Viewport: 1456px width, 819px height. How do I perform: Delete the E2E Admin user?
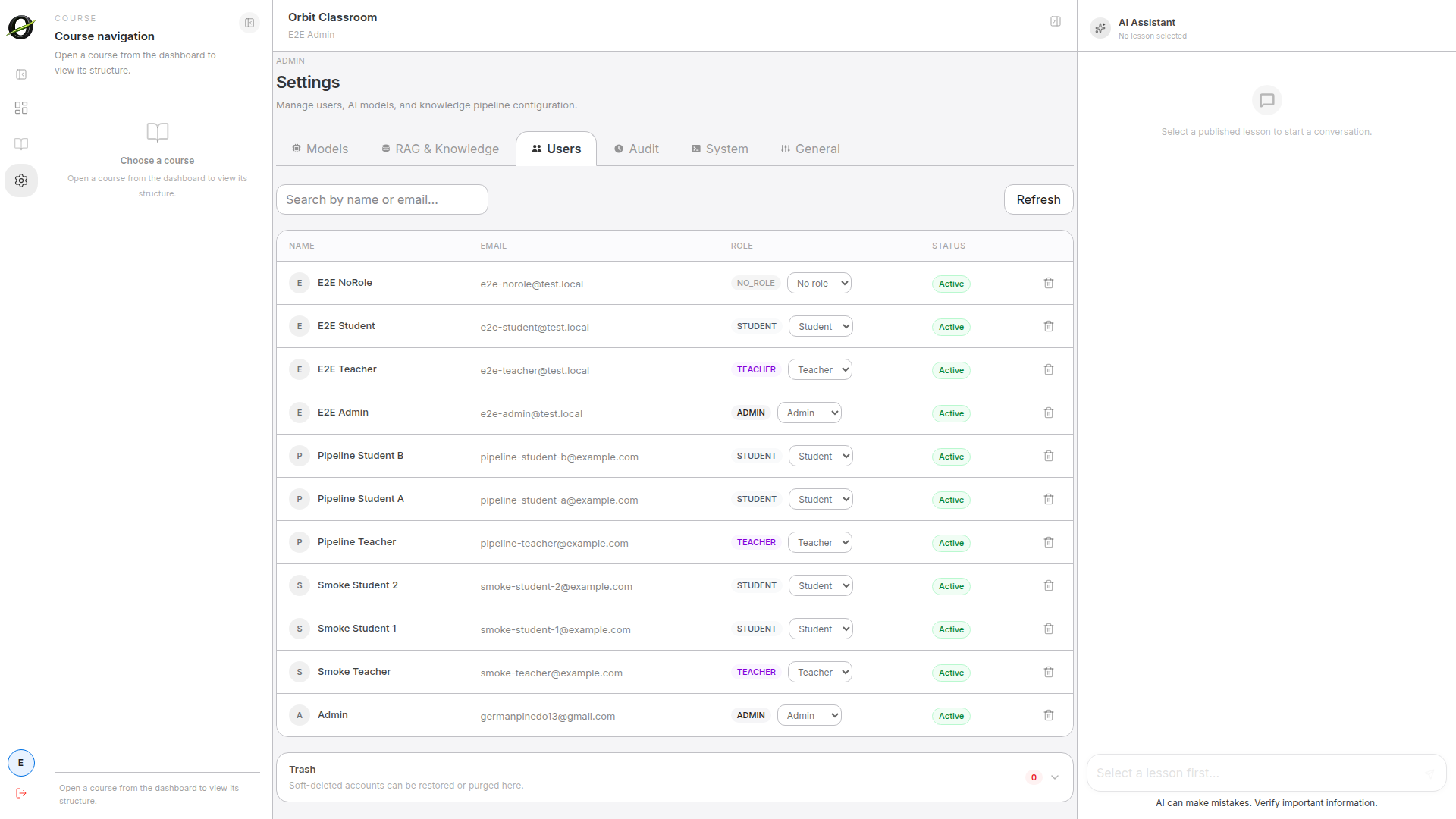(x=1049, y=413)
